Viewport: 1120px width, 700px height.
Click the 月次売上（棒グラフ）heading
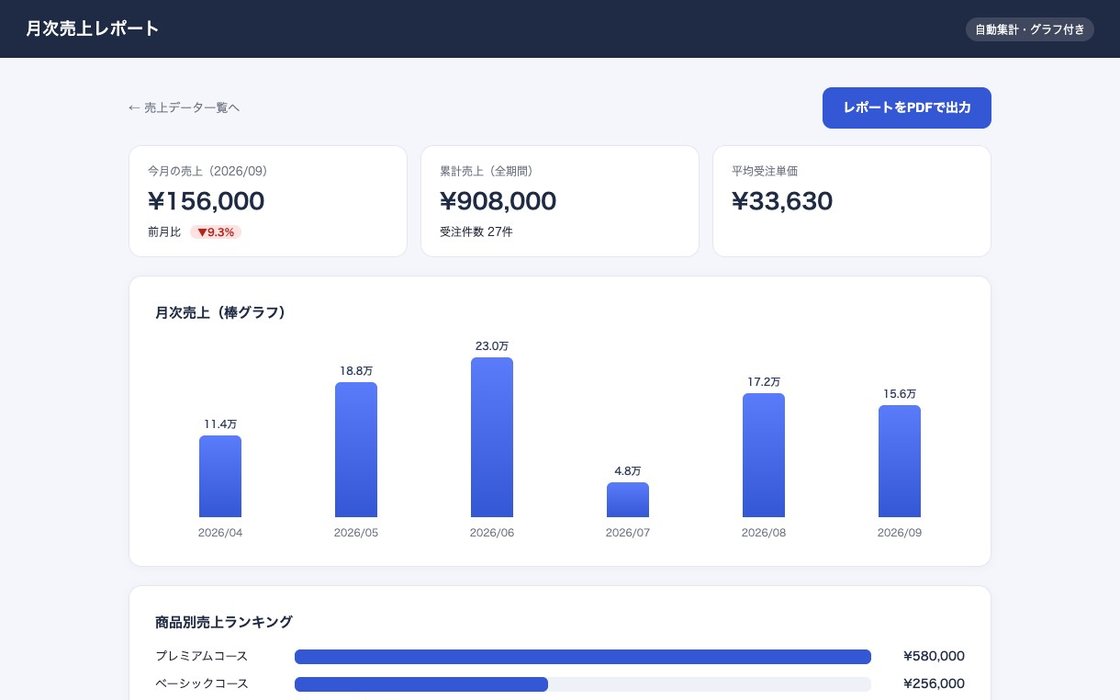220,312
